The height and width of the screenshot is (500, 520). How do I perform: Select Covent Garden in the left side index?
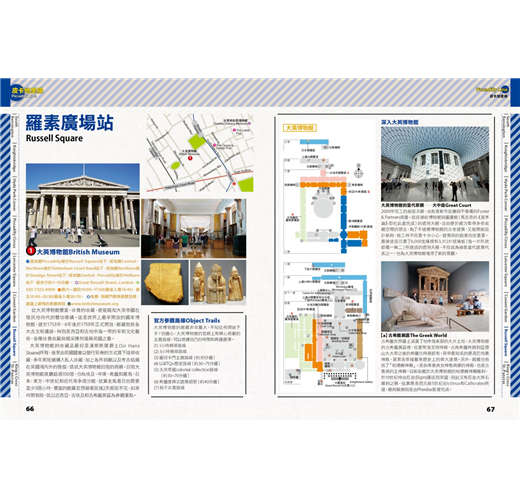14,308
